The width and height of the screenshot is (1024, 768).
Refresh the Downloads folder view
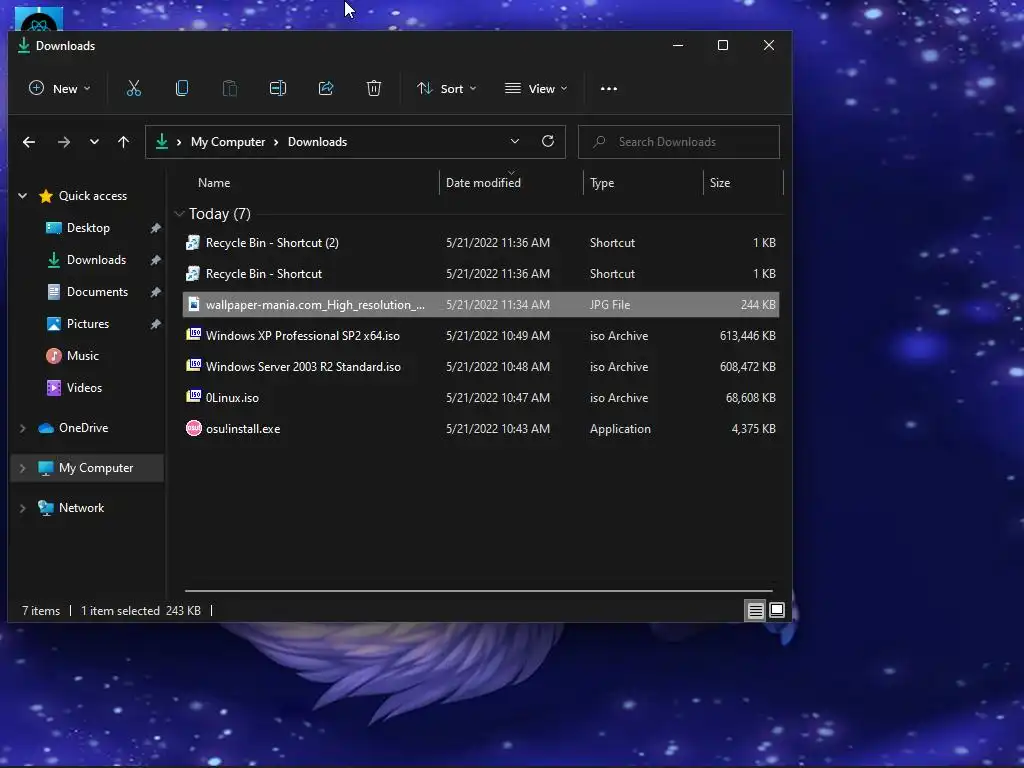pyautogui.click(x=548, y=141)
